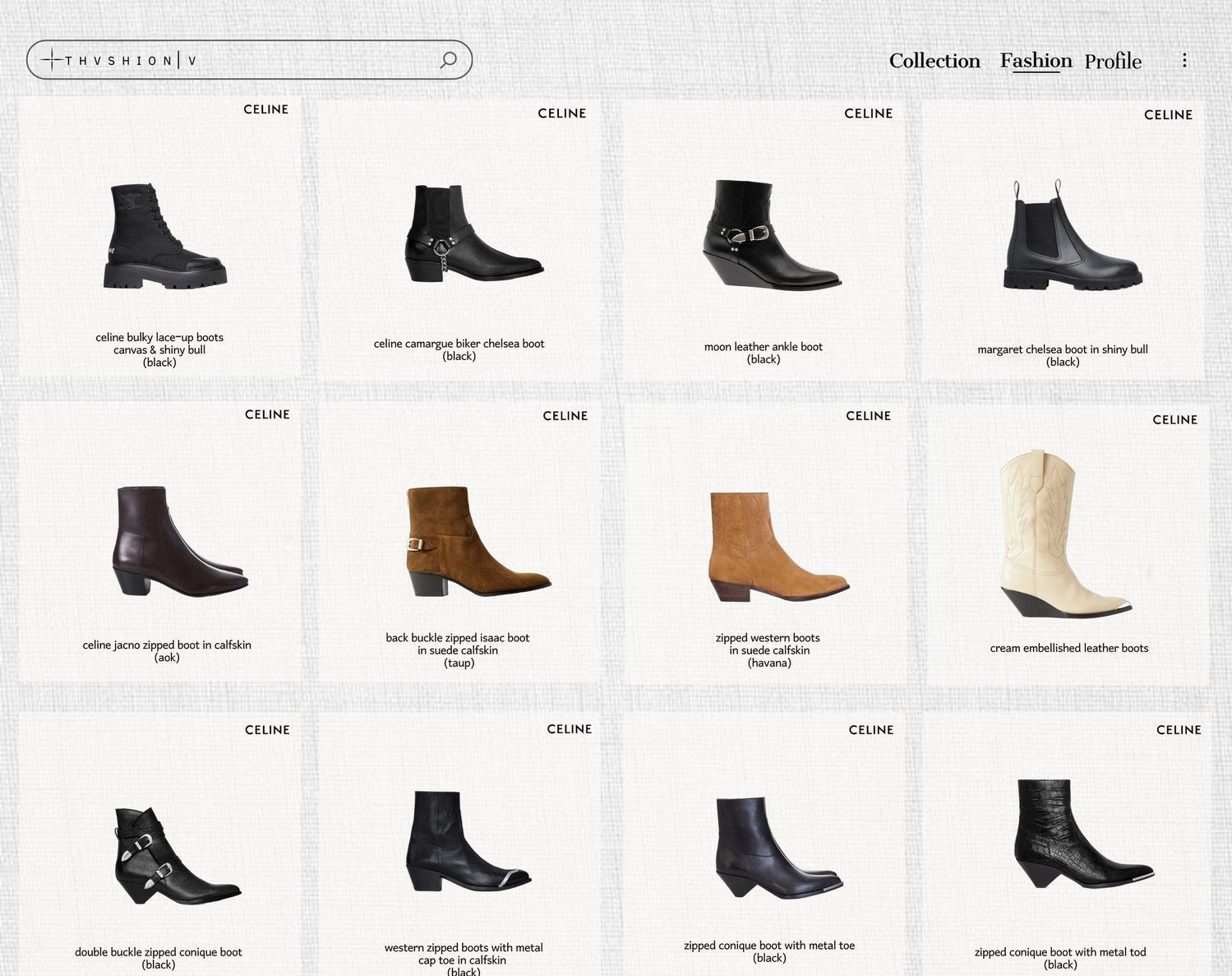
Task: Click CELINE label on bulky lace-up boots card
Action: [266, 109]
